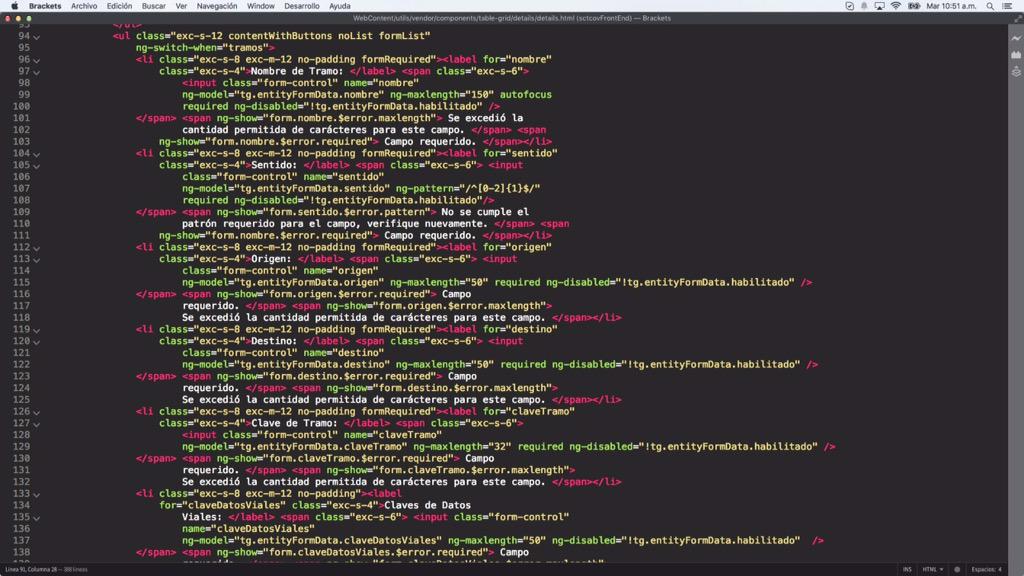Image resolution: width=1024 pixels, height=576 pixels.
Task: Click the checkmark task icon in menu bar
Action: tap(850, 6)
